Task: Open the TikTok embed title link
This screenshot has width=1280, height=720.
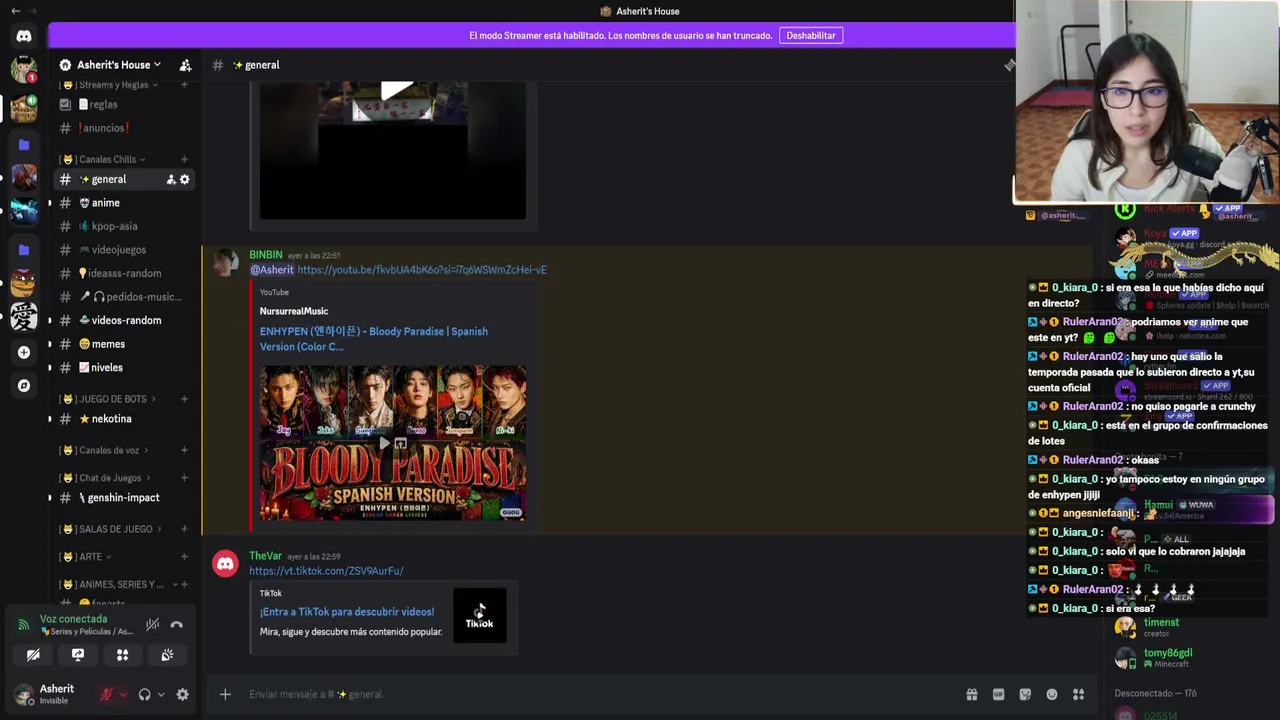Action: point(347,612)
